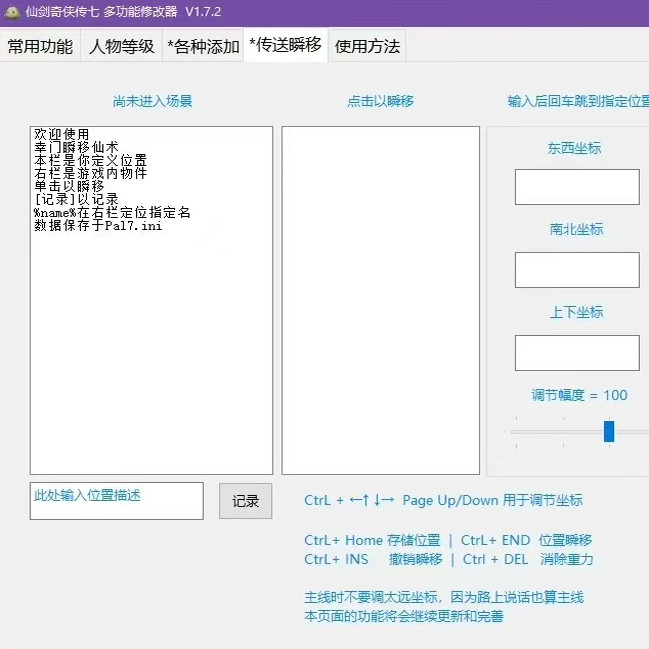Click the 南北坐标 label
649x649 pixels.
tap(576, 229)
